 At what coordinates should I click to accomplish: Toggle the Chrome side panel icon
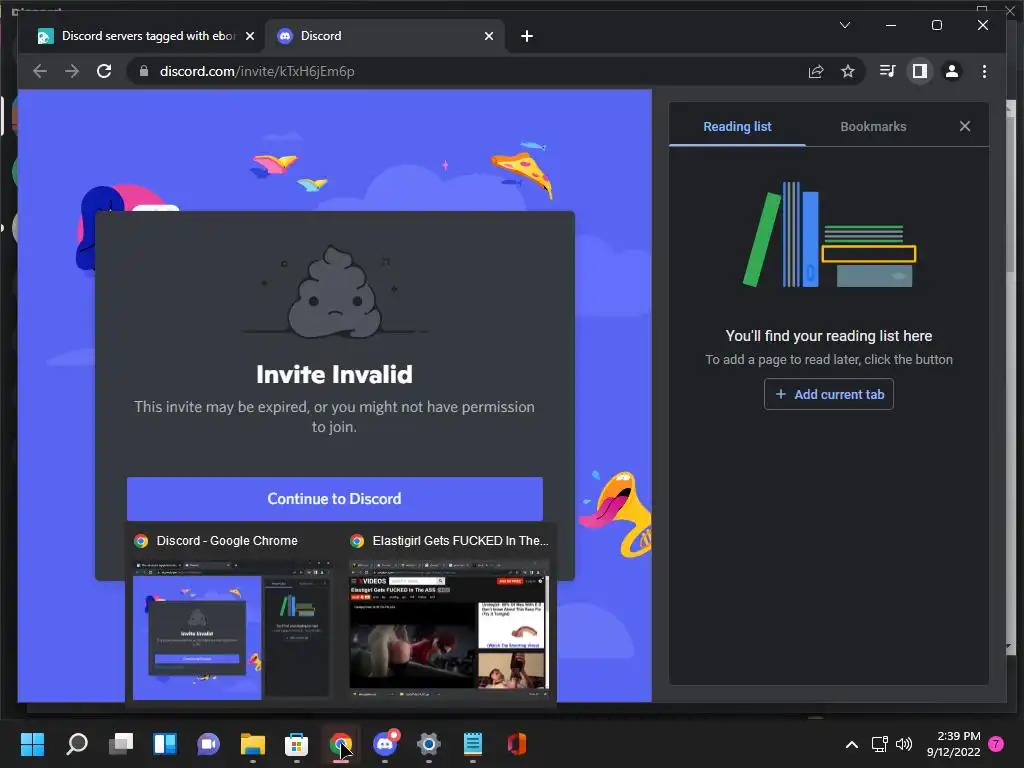[x=920, y=71]
